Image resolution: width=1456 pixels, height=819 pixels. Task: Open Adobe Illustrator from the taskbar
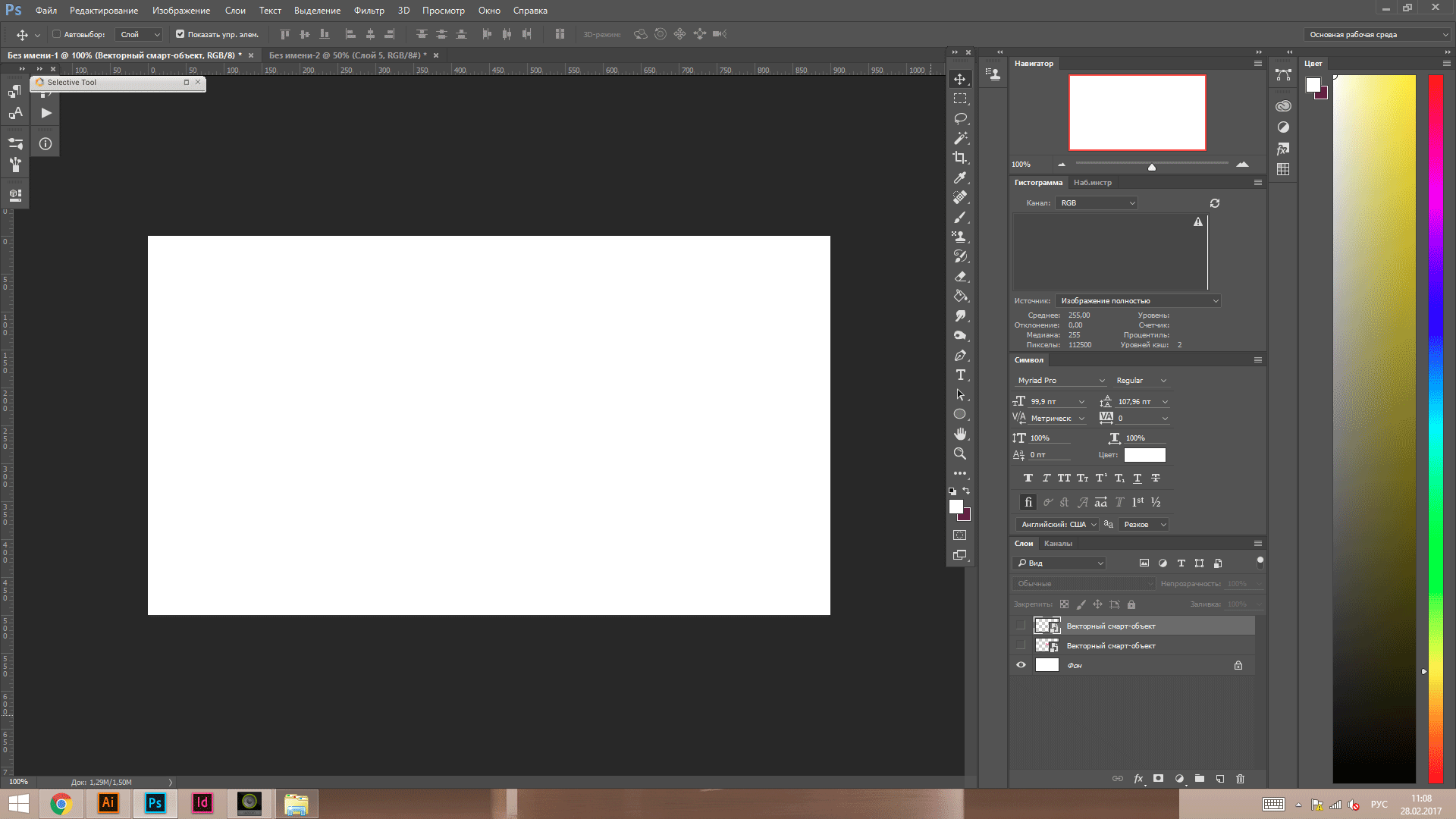click(x=108, y=803)
